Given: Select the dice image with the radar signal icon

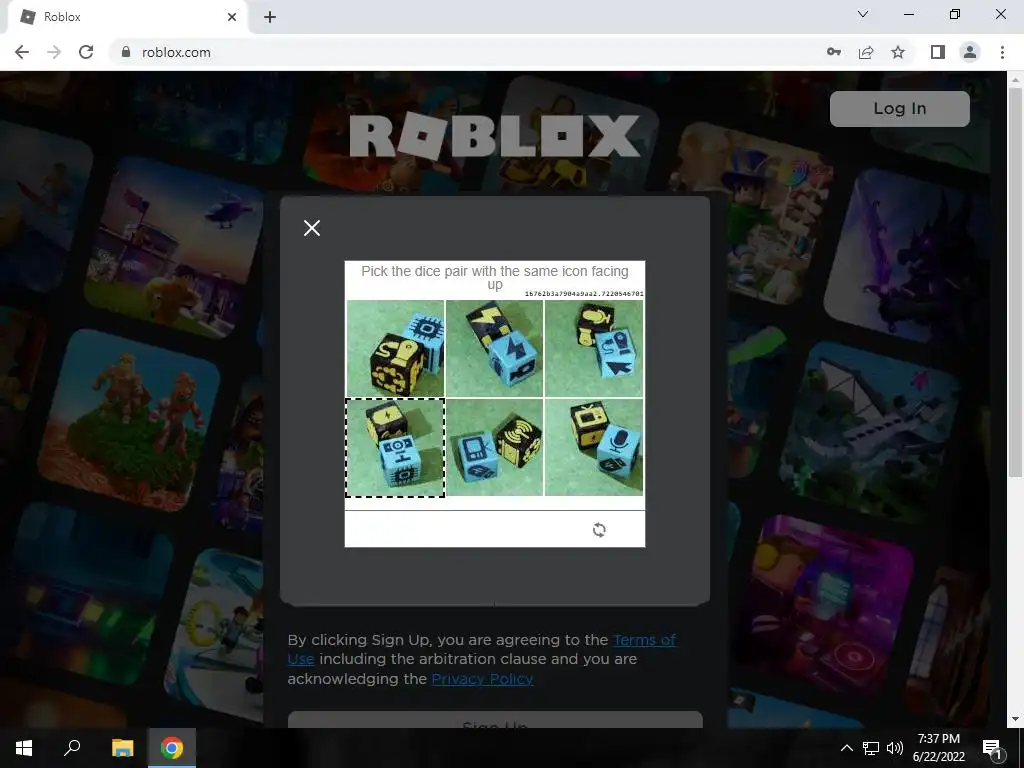Looking at the screenshot, I should [x=494, y=447].
